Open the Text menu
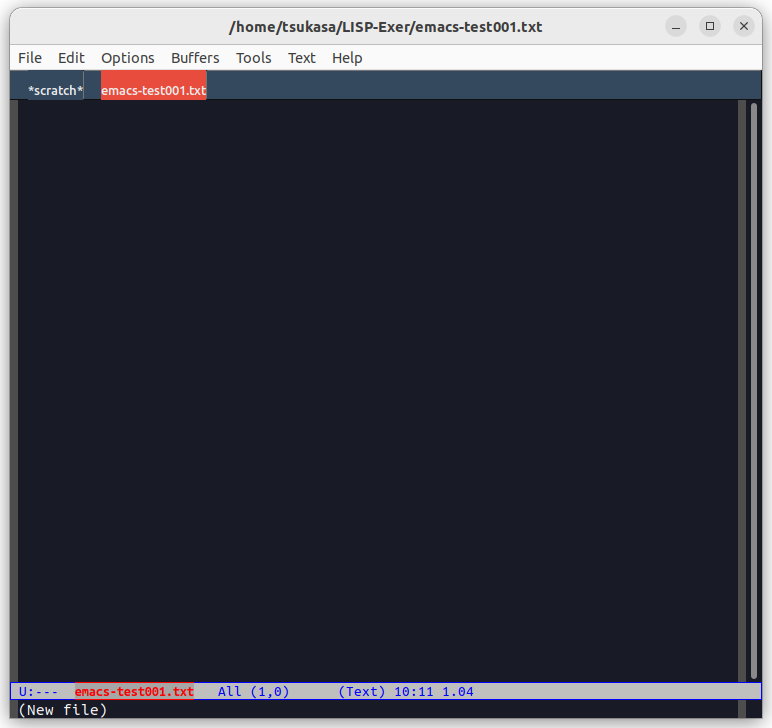This screenshot has width=772, height=728. pos(301,58)
